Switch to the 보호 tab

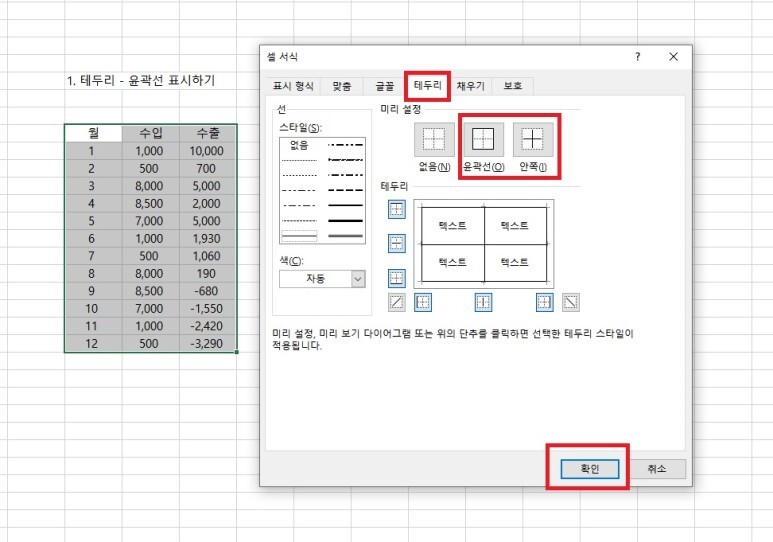[x=513, y=86]
